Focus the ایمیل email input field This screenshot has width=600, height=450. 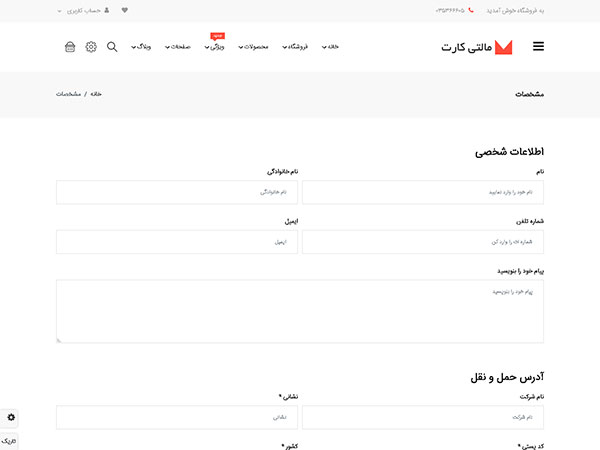pyautogui.click(x=176, y=242)
